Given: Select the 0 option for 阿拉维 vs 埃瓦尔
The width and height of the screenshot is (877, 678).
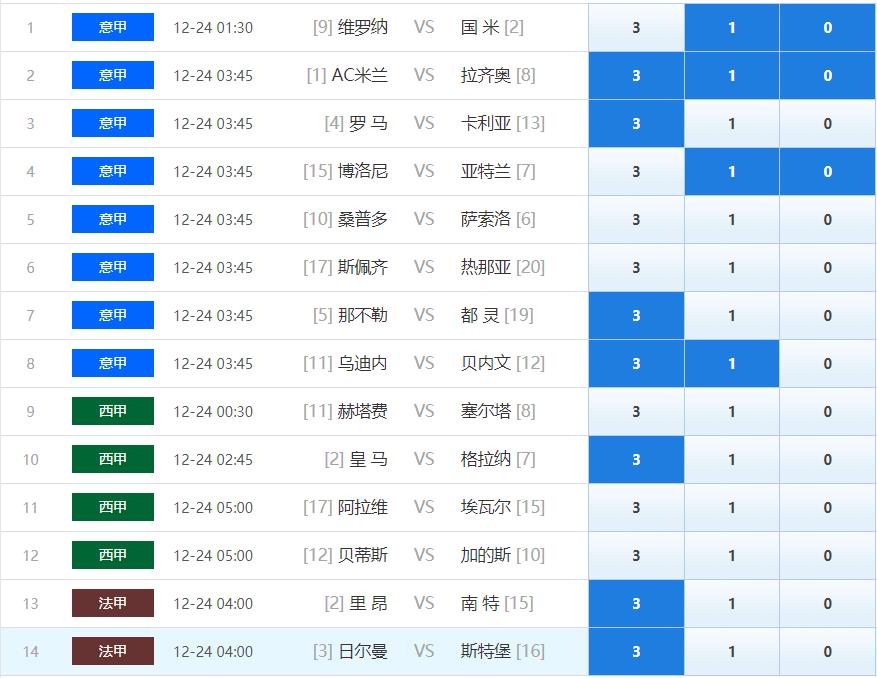Looking at the screenshot, I should 827,508.
